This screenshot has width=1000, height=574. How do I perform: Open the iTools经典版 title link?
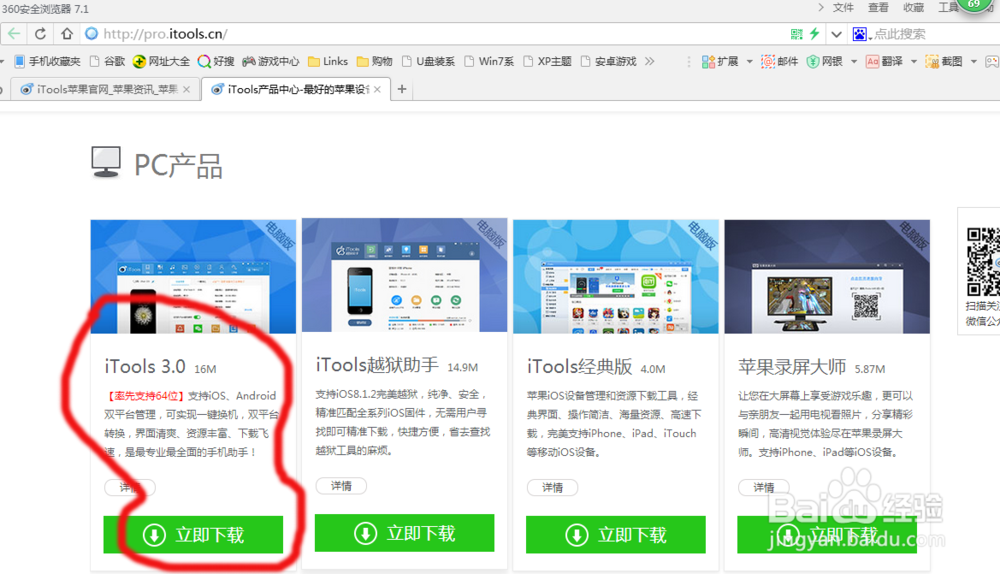580,367
